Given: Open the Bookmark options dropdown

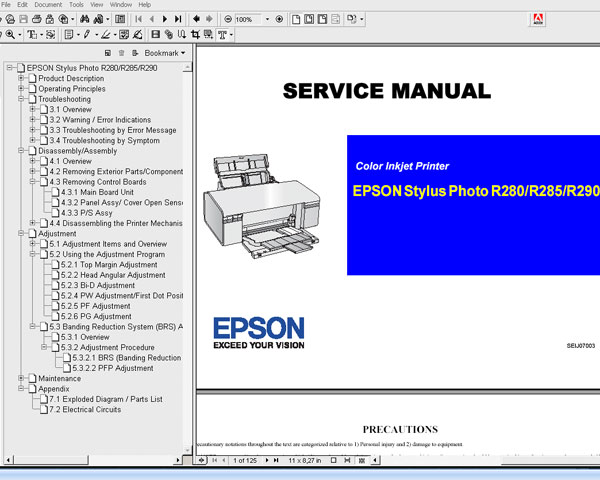Looking at the screenshot, I should pyautogui.click(x=165, y=53).
